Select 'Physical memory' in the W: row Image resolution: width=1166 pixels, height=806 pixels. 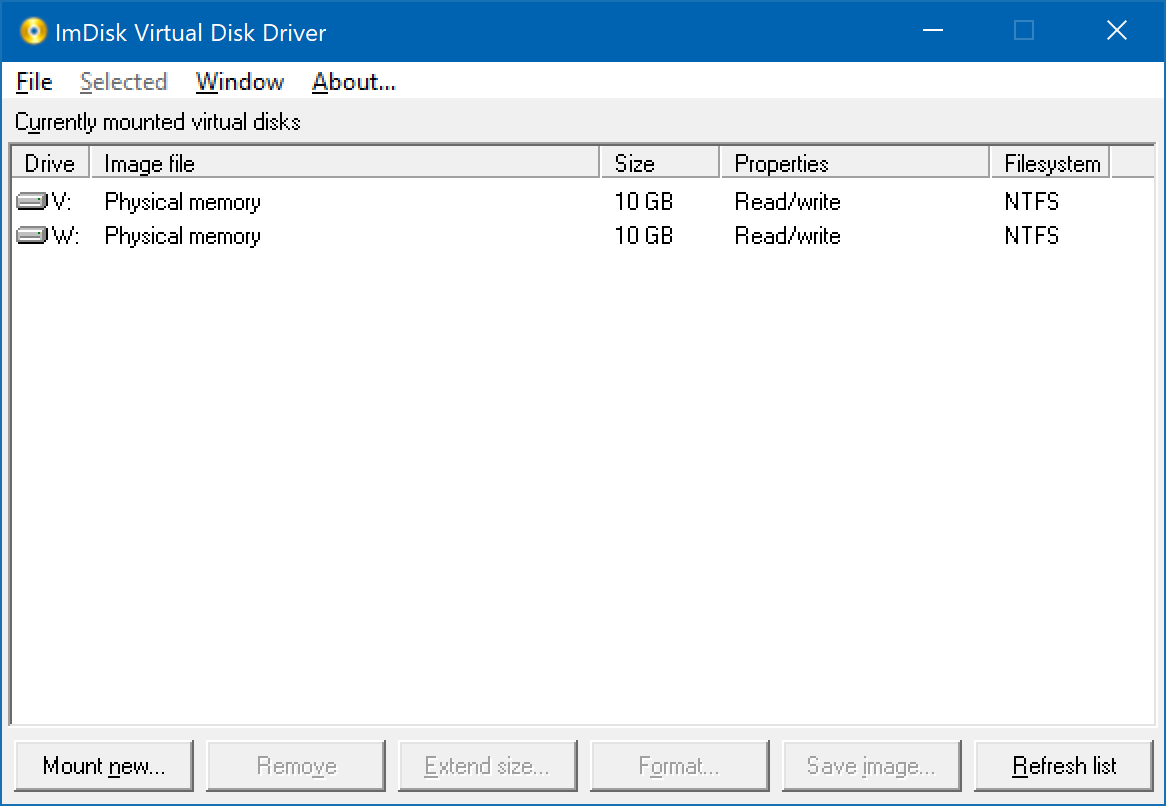coord(182,236)
